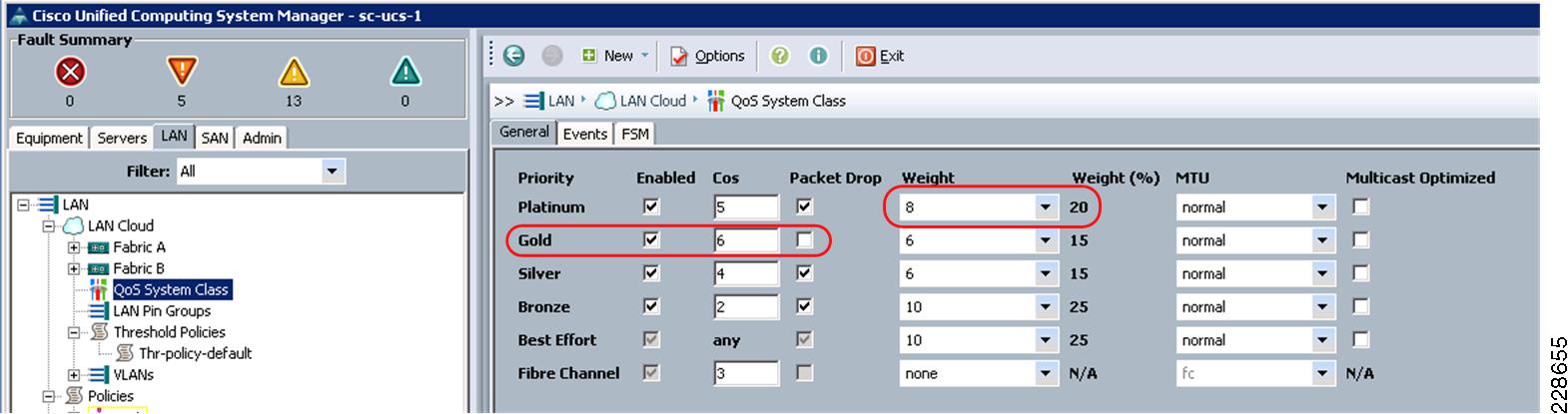1568x414 pixels.
Task: Go back with the green arrow
Action: [514, 56]
